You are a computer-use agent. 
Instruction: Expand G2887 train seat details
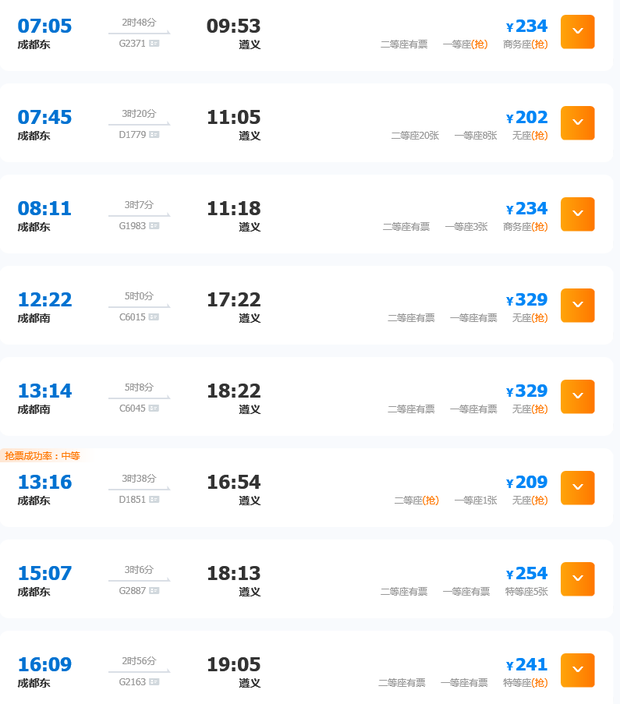(577, 579)
